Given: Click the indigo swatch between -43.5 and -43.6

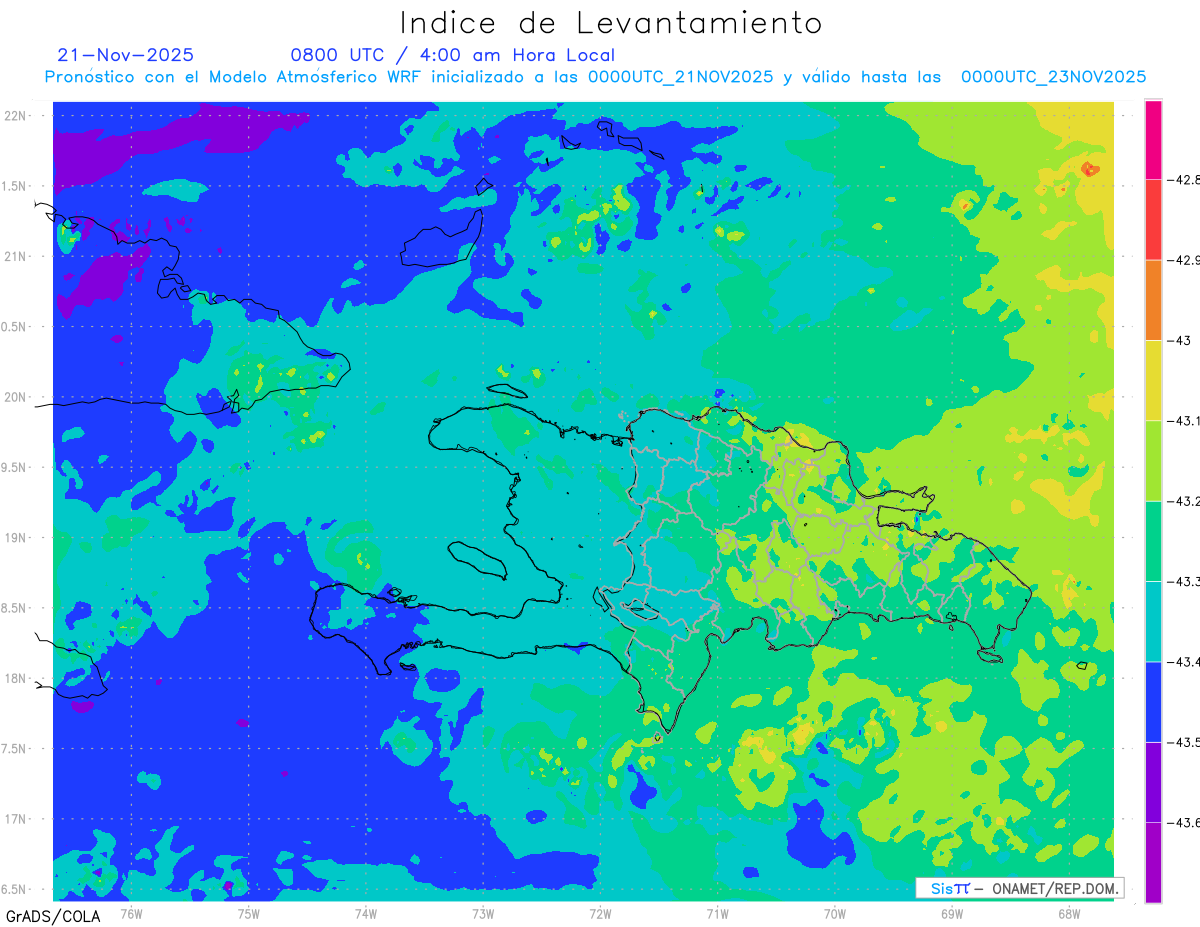Looking at the screenshot, I should [1153, 782].
